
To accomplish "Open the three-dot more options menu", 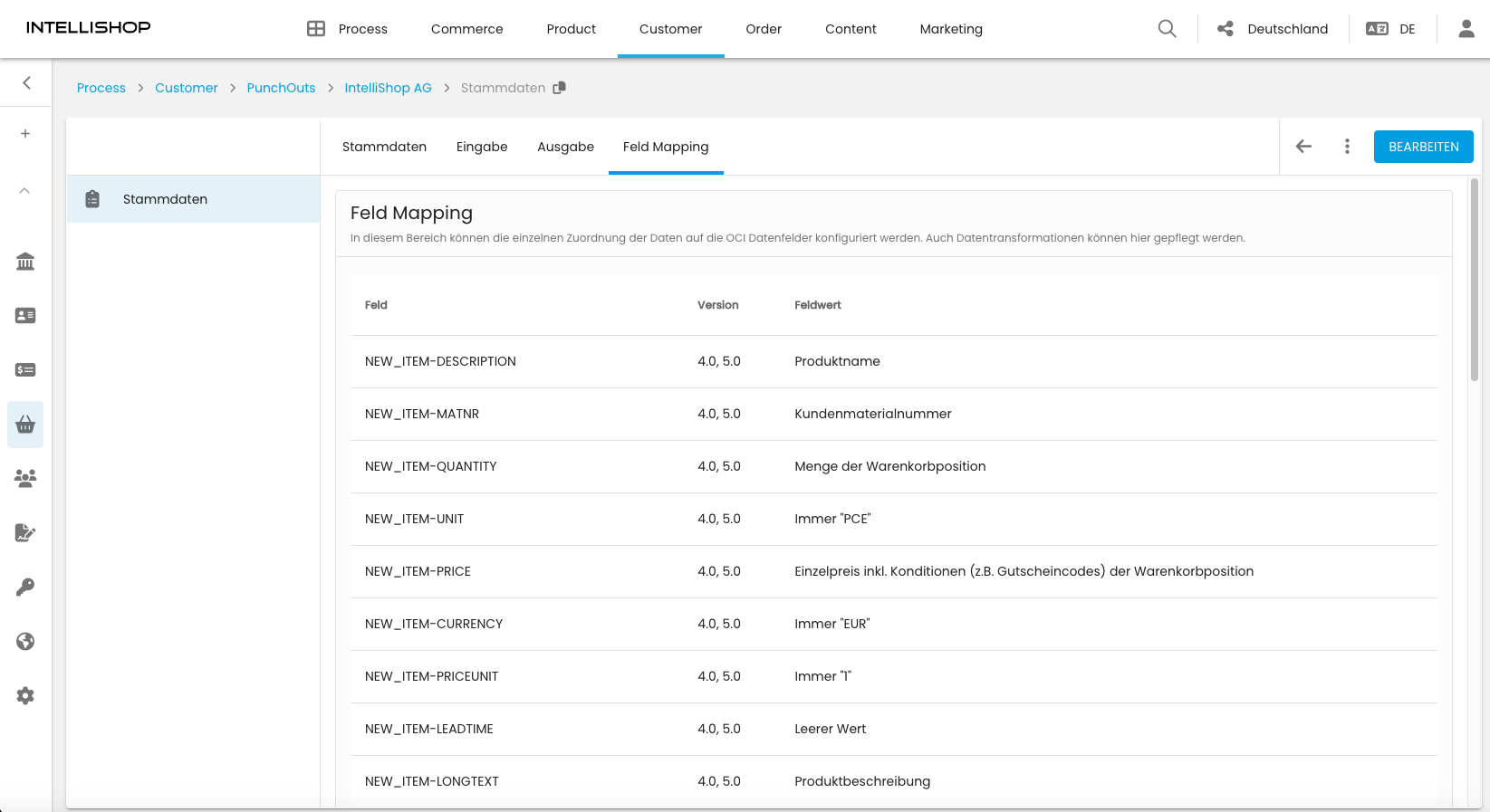I will coord(1347,147).
